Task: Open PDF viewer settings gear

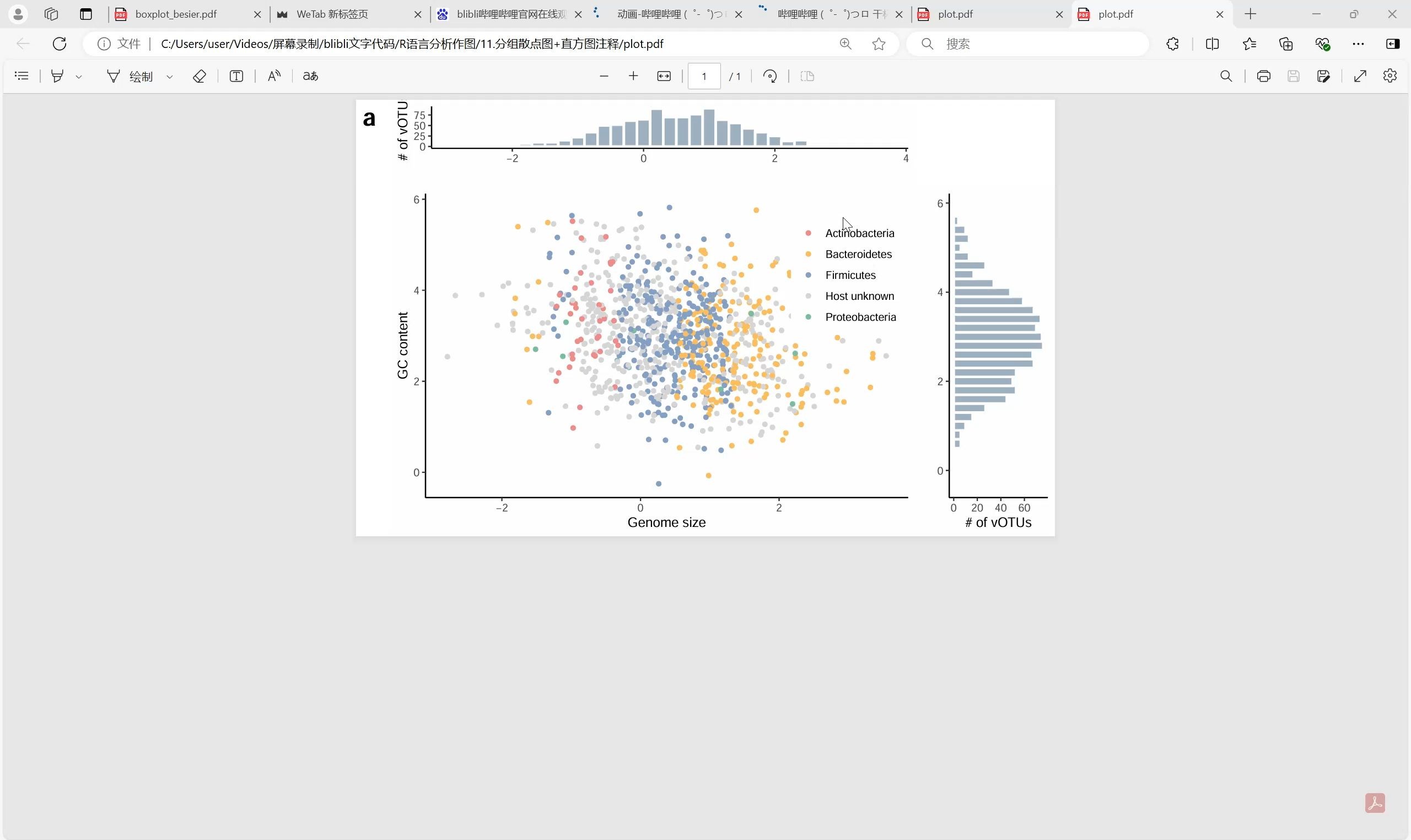Action: click(x=1390, y=76)
